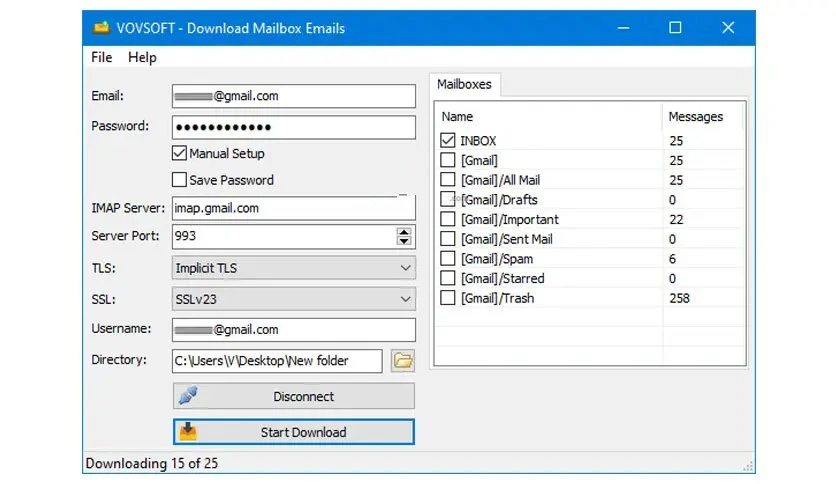Check the [Gmail] mailbox checkbox
Screen dimensions: 836x484
tap(448, 160)
